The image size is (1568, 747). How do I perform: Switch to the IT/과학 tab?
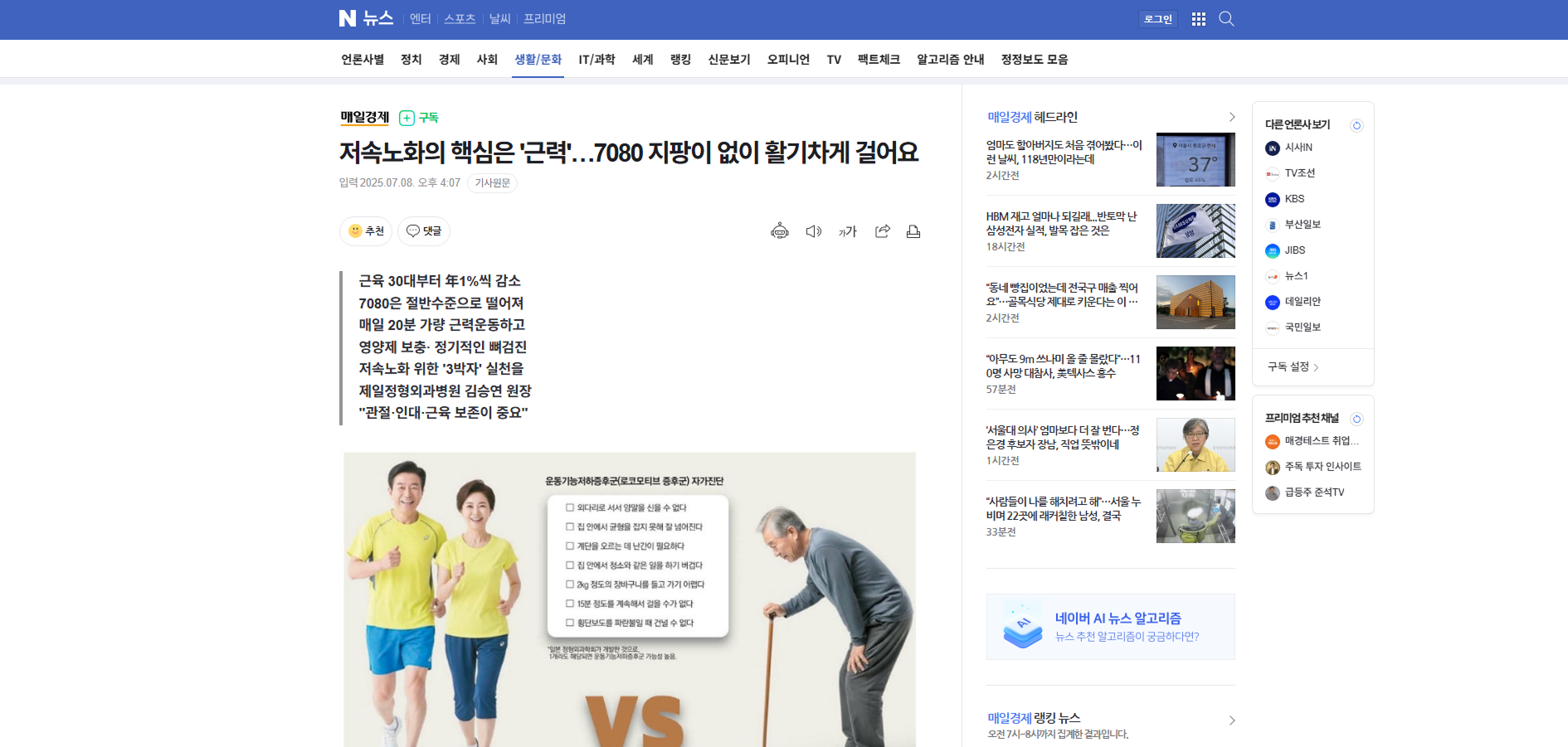(597, 60)
